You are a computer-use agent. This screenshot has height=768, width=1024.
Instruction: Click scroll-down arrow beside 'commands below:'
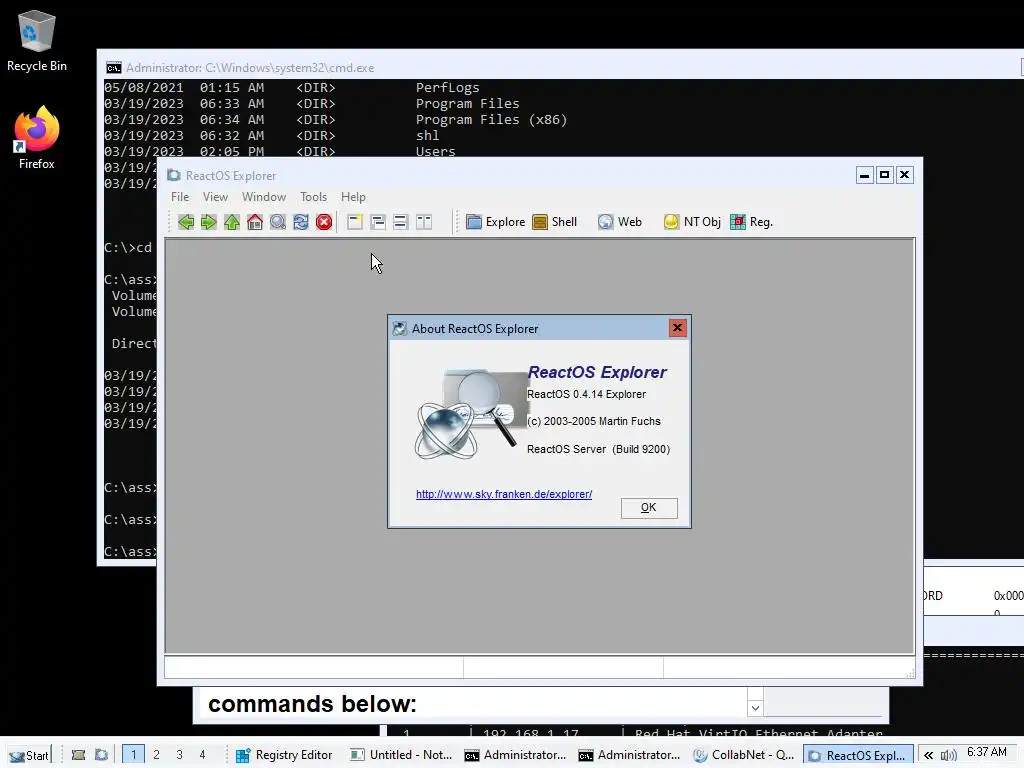tap(755, 708)
